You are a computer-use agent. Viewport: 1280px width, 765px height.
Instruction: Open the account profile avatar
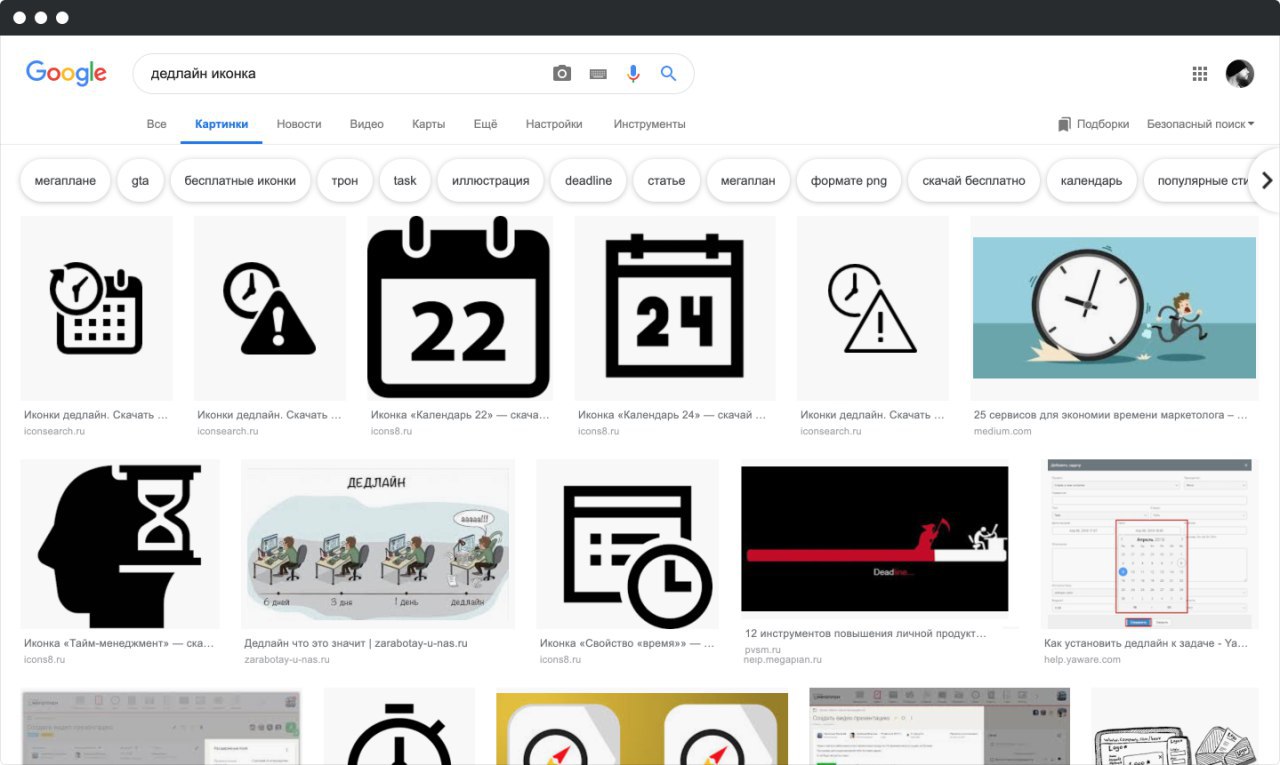click(x=1240, y=73)
